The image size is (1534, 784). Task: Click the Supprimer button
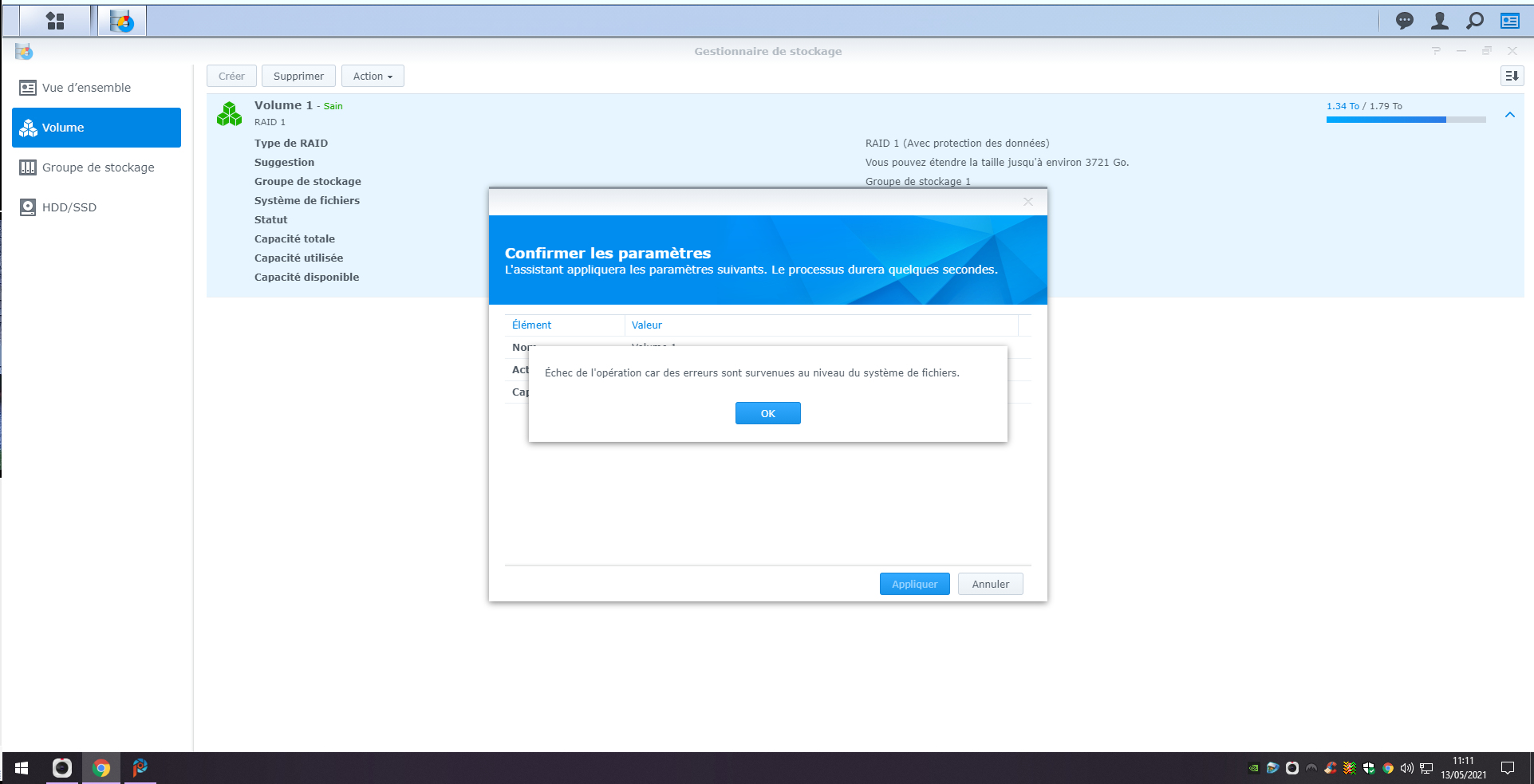(298, 76)
